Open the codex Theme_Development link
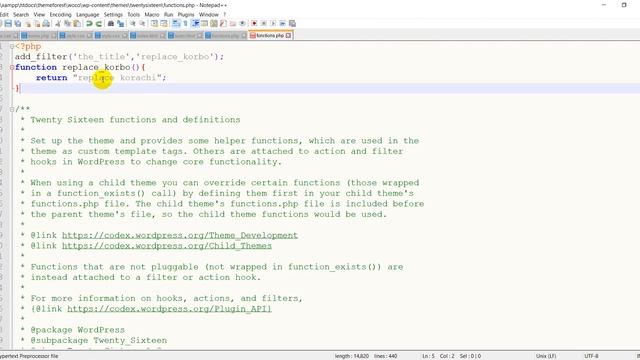640x360 pixels. point(180,236)
